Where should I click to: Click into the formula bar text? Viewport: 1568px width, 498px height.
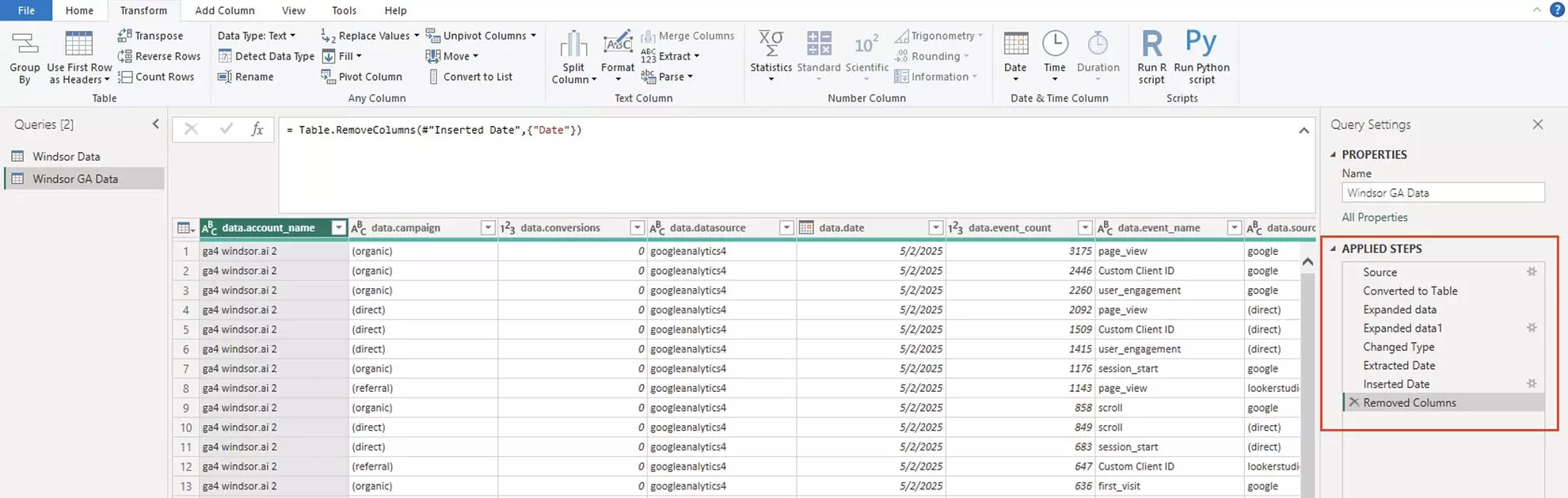434,130
